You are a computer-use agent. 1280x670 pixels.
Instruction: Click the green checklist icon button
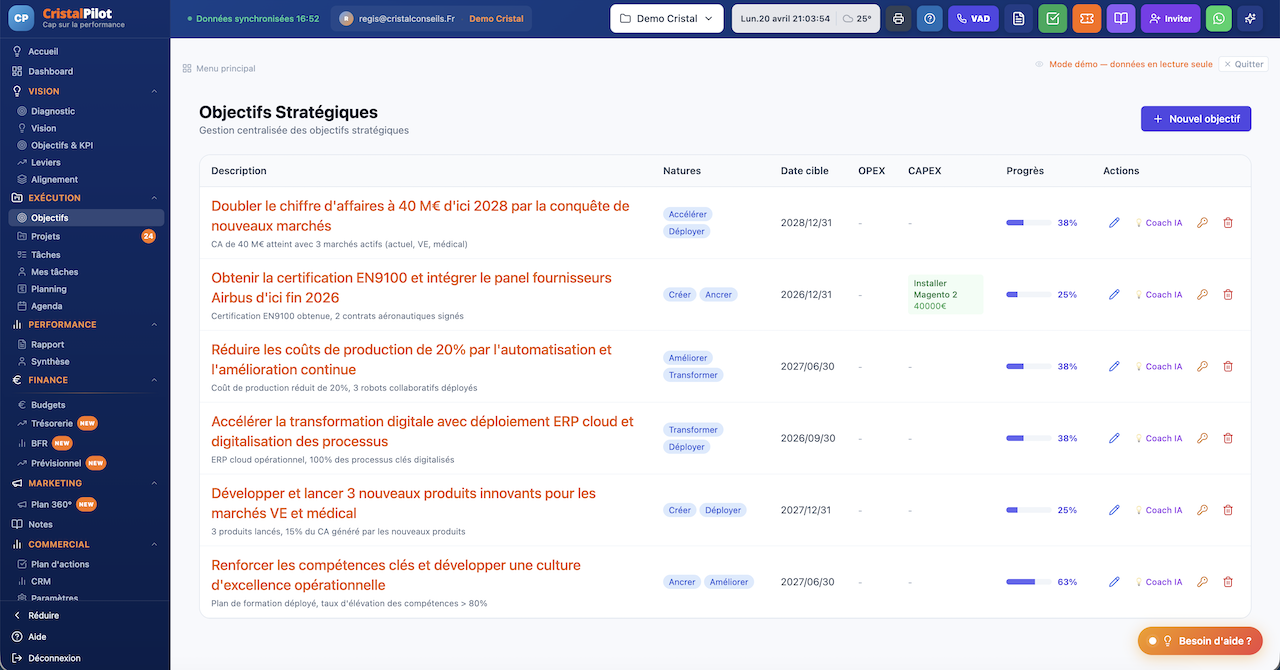coord(1053,19)
